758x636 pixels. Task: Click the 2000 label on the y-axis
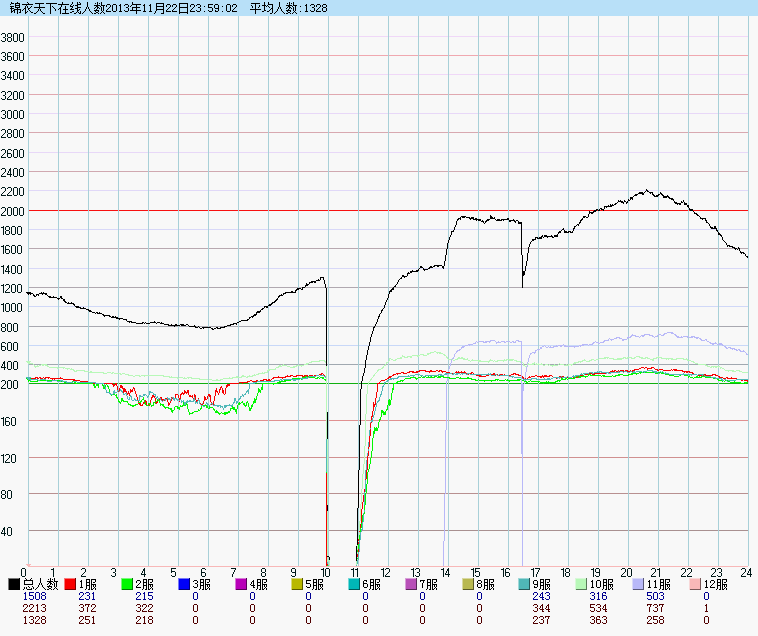pos(13,211)
